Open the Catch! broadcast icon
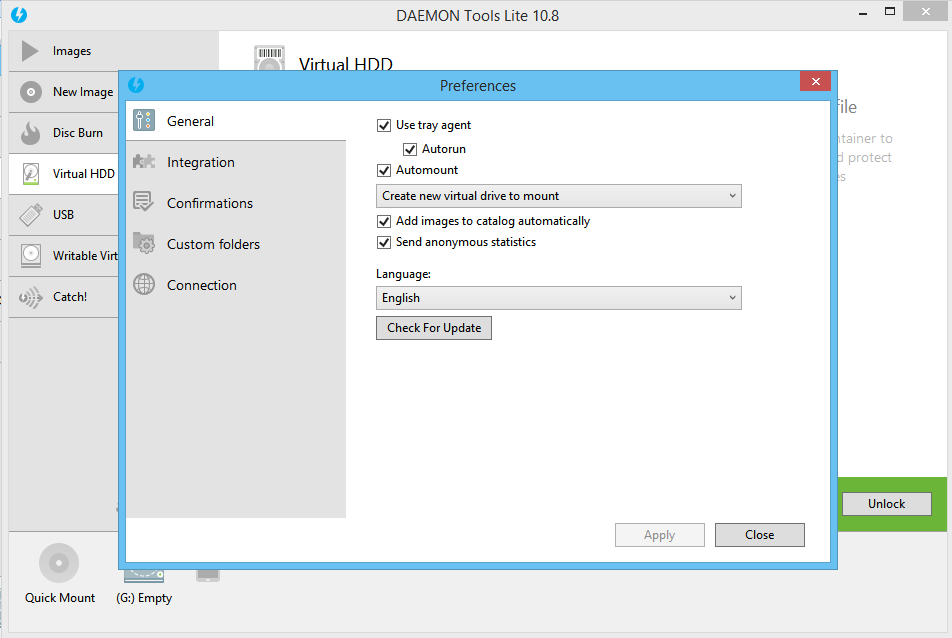 pos(31,297)
